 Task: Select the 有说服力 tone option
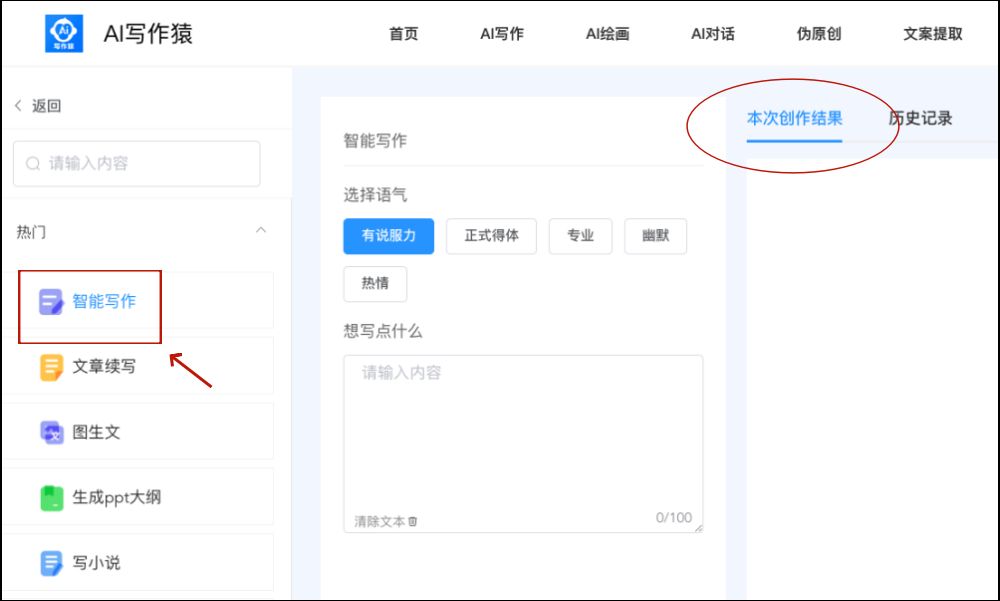pyautogui.click(x=388, y=236)
